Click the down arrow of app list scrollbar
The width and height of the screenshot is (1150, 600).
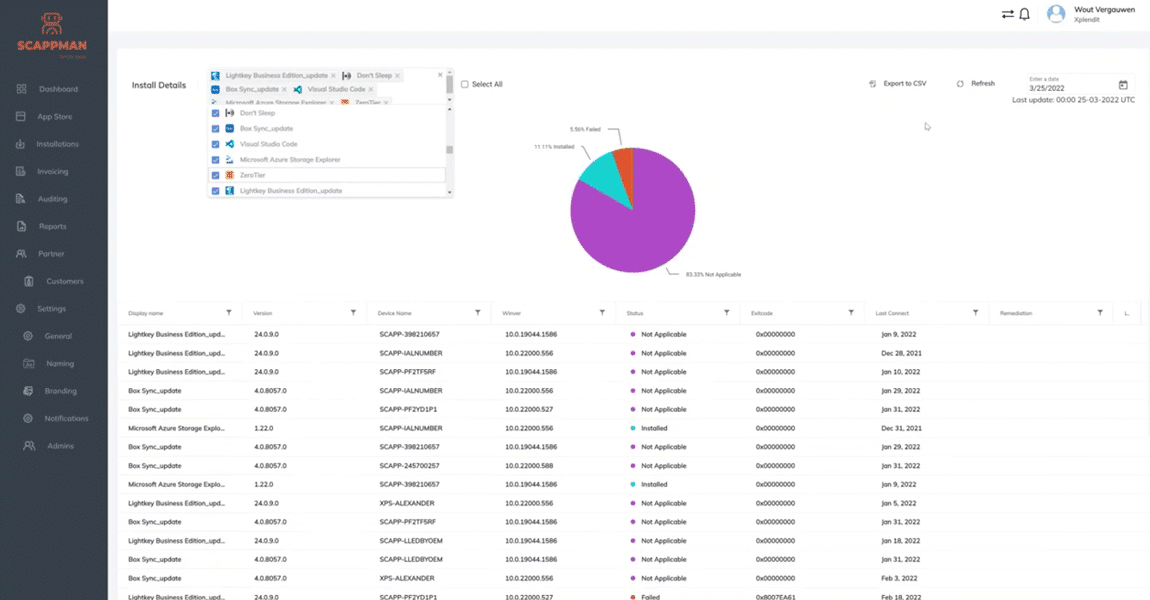pyautogui.click(x=450, y=192)
